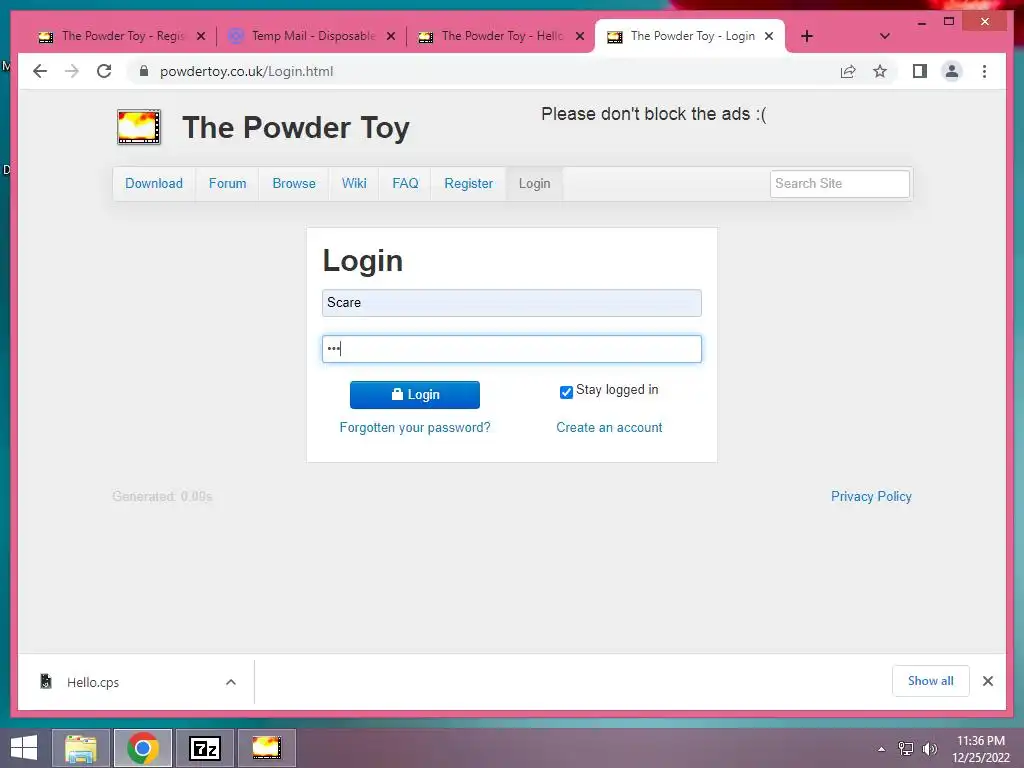Click the Search Site box
Image resolution: width=1024 pixels, height=768 pixels.
point(839,184)
